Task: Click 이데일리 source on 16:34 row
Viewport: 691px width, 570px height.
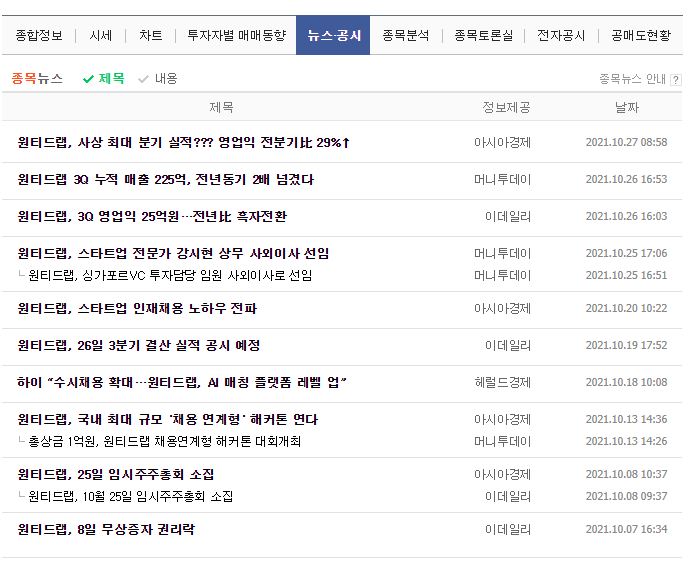Action: click(x=508, y=529)
